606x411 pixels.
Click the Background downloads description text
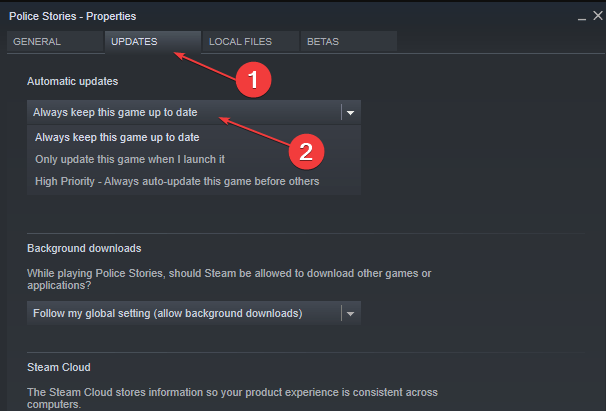(229, 279)
